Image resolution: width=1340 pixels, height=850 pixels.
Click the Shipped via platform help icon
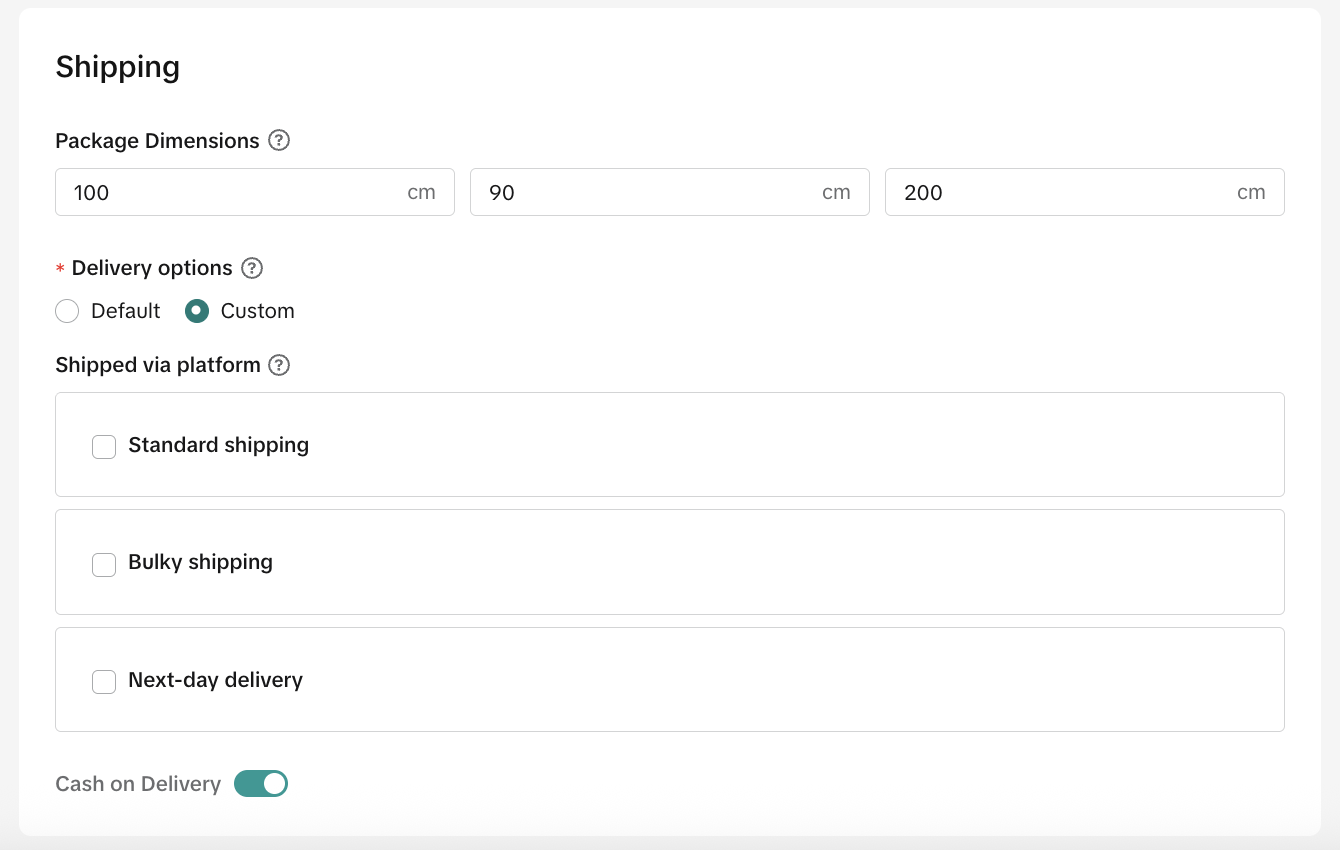pyautogui.click(x=280, y=365)
